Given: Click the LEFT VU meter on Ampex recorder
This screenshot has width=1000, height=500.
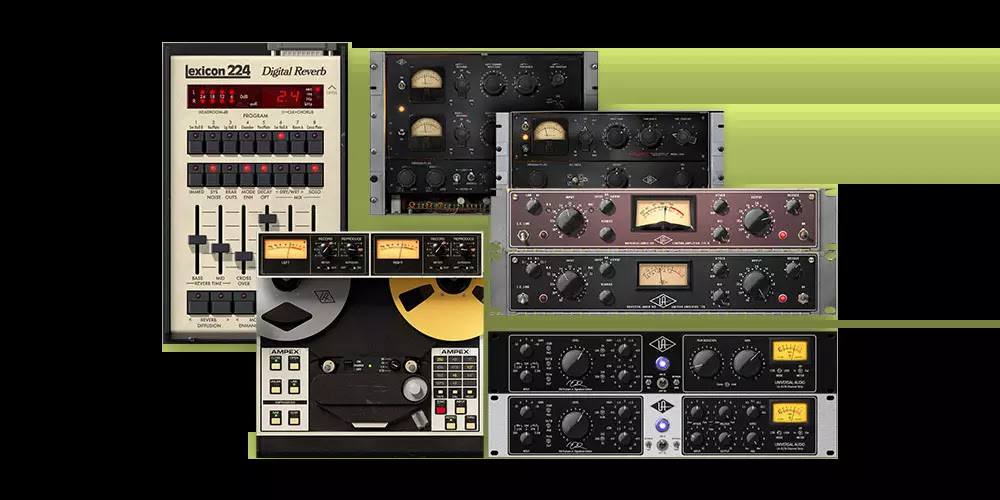Looking at the screenshot, I should (x=286, y=249).
